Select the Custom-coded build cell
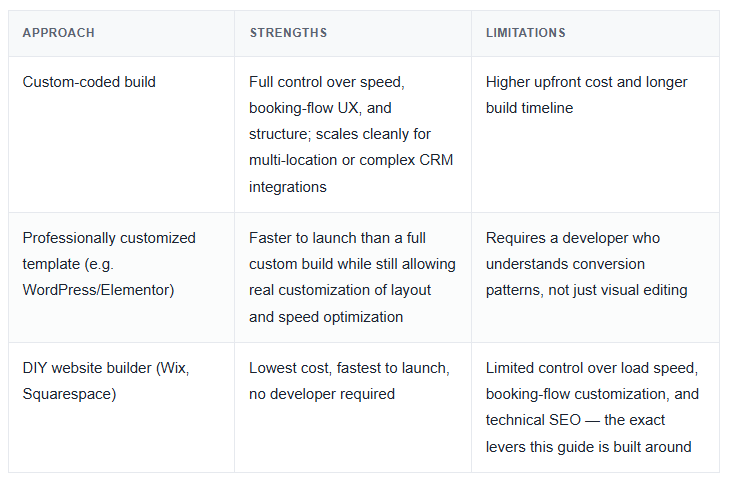Viewport: 731px width, 489px height. 121,134
